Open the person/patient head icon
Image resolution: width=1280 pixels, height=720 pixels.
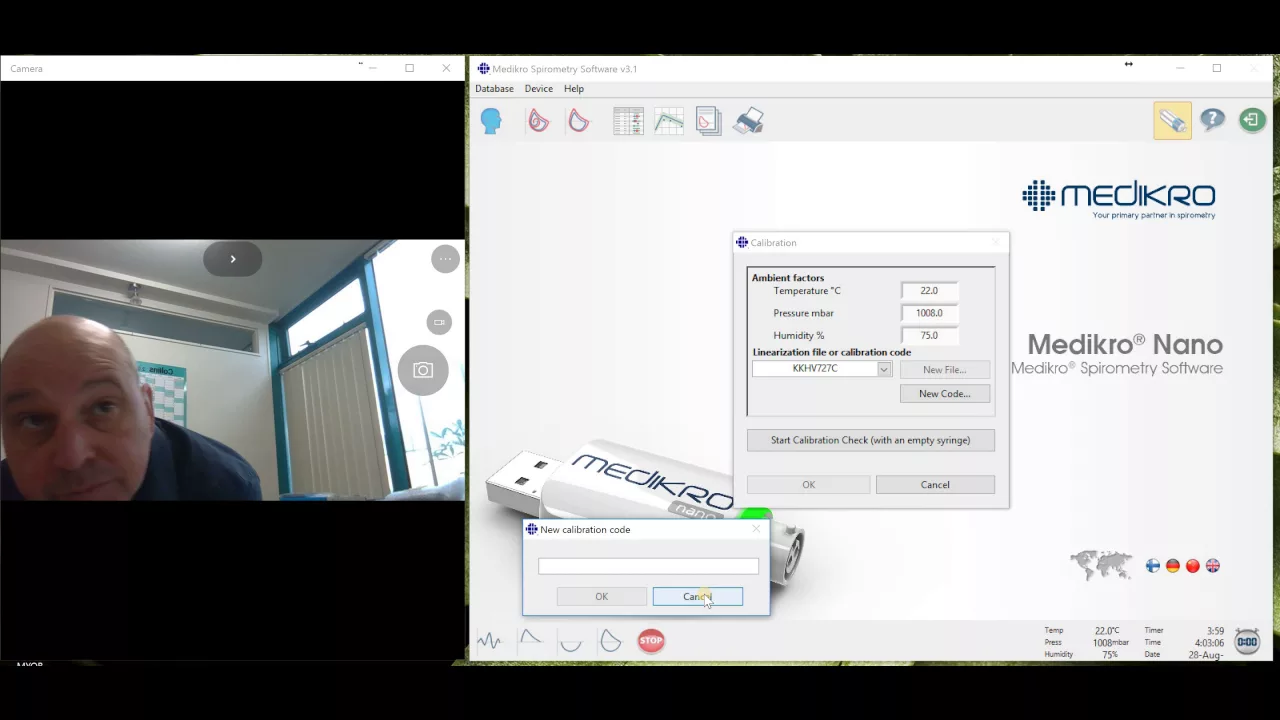(x=491, y=121)
